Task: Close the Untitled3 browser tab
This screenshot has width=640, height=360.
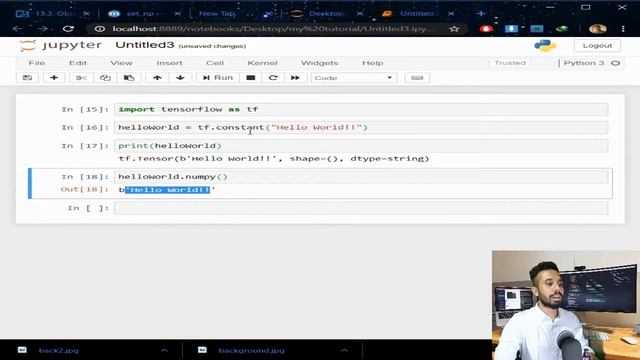Action: (451, 13)
